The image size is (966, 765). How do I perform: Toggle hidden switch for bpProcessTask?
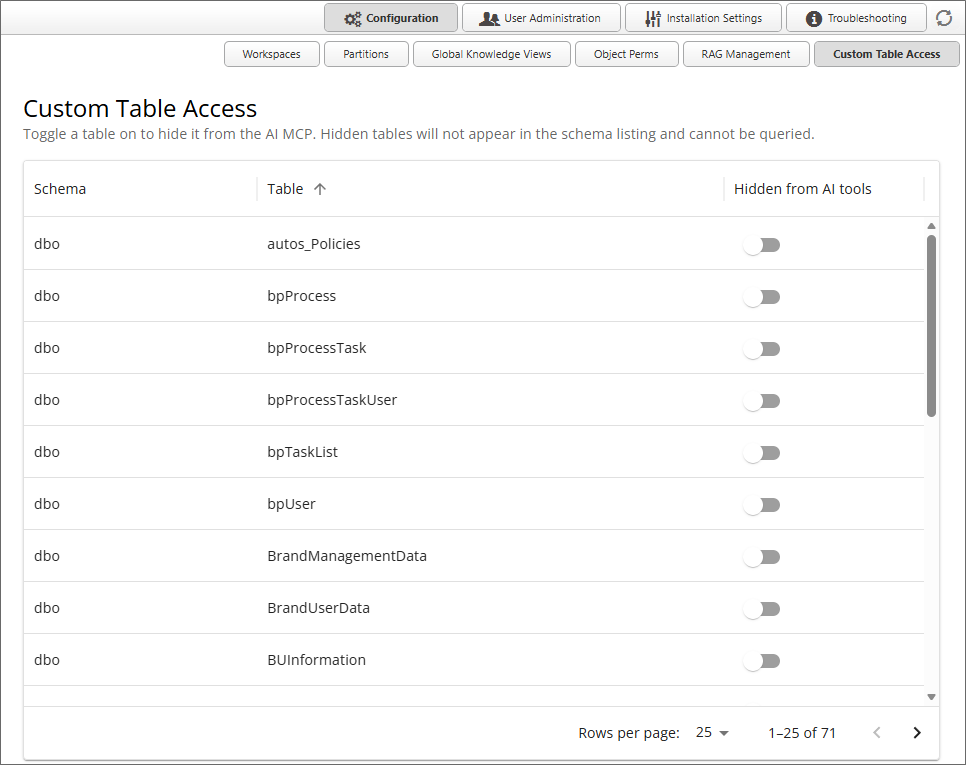pyautogui.click(x=761, y=349)
